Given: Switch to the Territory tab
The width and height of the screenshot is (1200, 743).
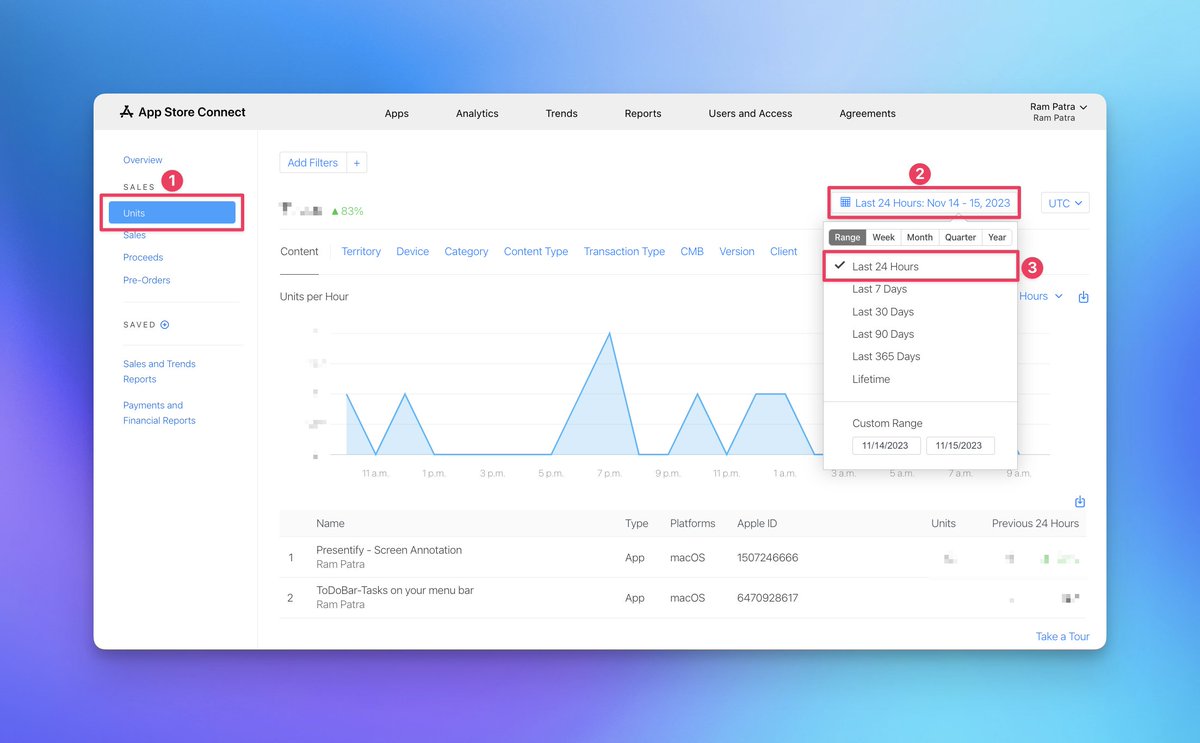Looking at the screenshot, I should tap(361, 252).
